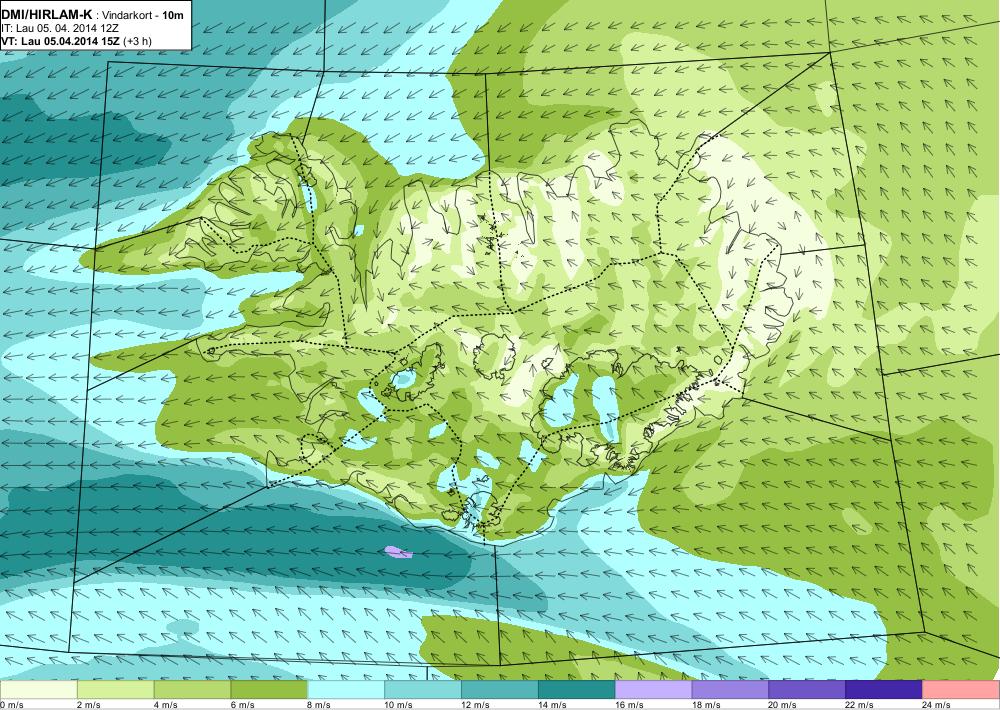Click the 'IT: Lau 05. 04. 2014 12Z' line
Screen dimensions: 1000x710
pyautogui.click(x=60, y=28)
